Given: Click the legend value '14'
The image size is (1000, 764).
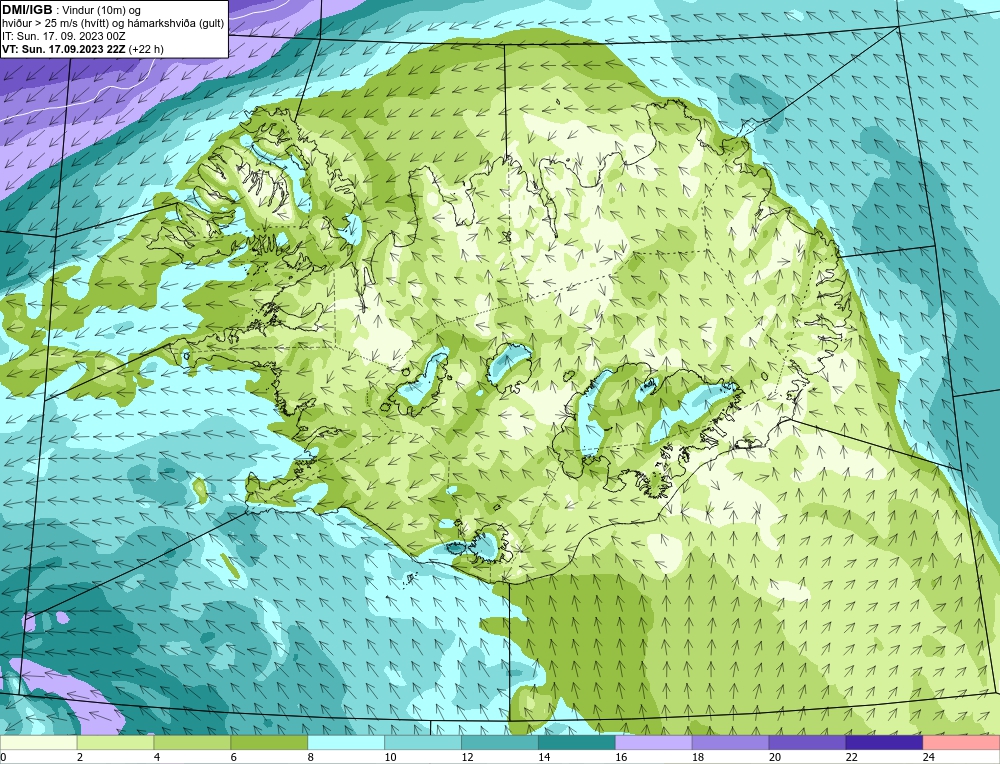Looking at the screenshot, I should [x=544, y=757].
